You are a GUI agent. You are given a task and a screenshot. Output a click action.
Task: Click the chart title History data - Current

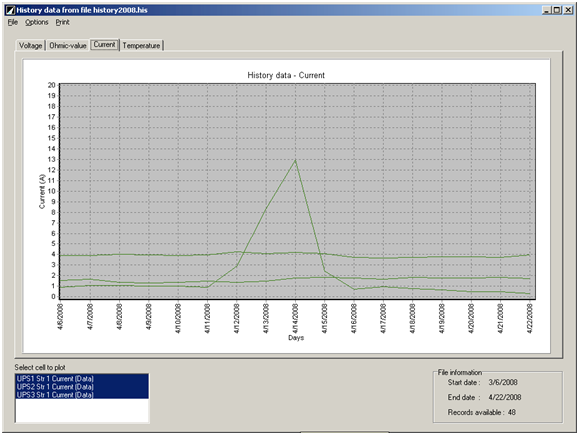pyautogui.click(x=286, y=75)
